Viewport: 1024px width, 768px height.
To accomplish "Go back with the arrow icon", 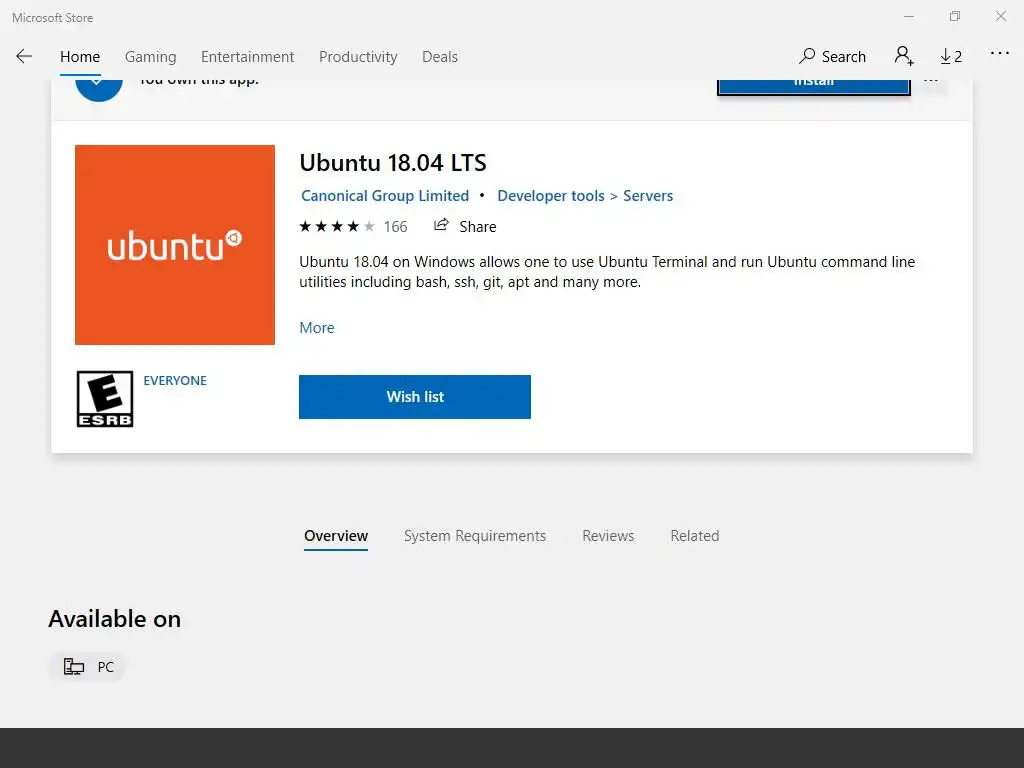I will (24, 56).
